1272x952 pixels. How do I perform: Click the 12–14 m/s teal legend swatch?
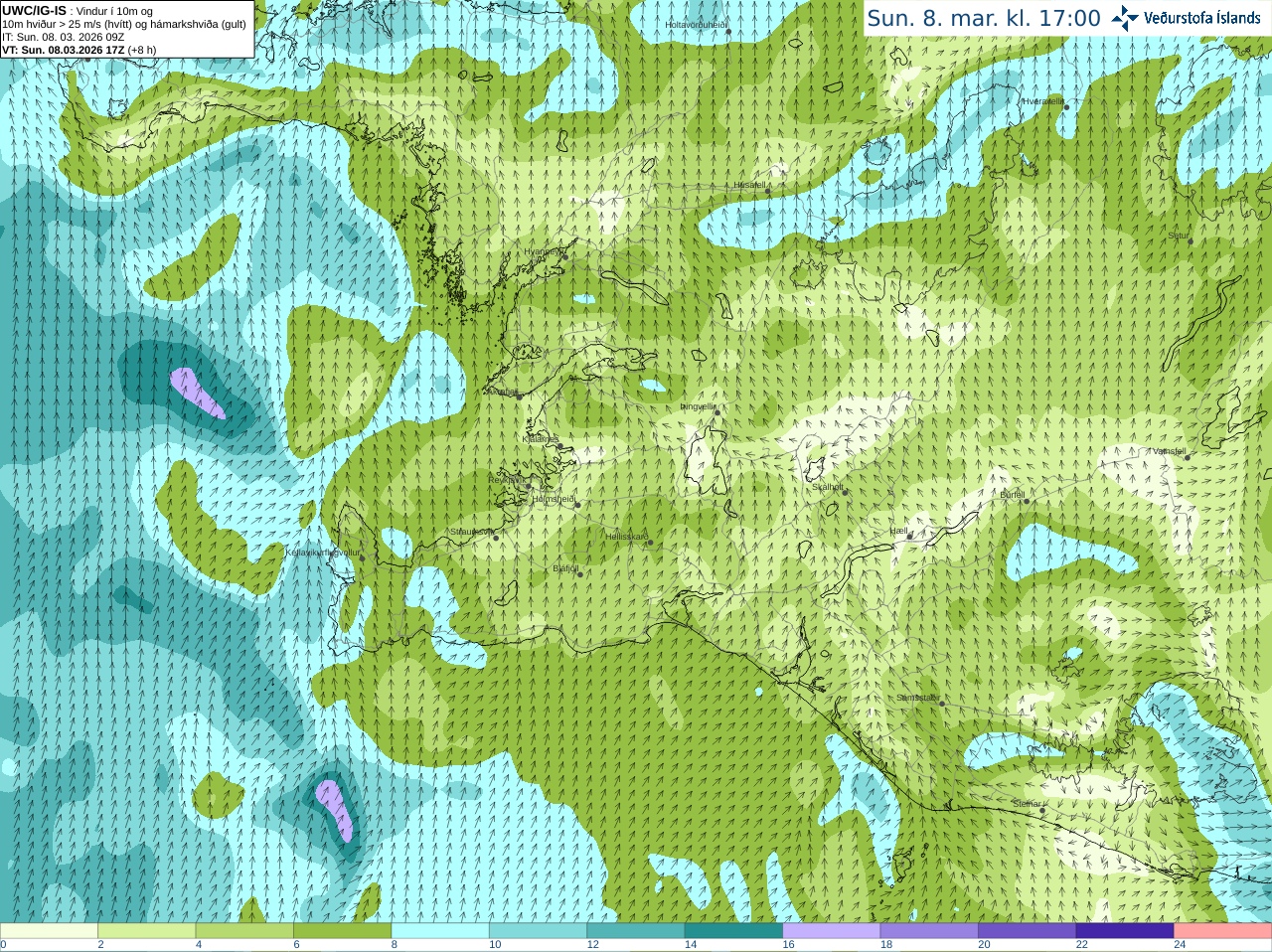click(636, 931)
